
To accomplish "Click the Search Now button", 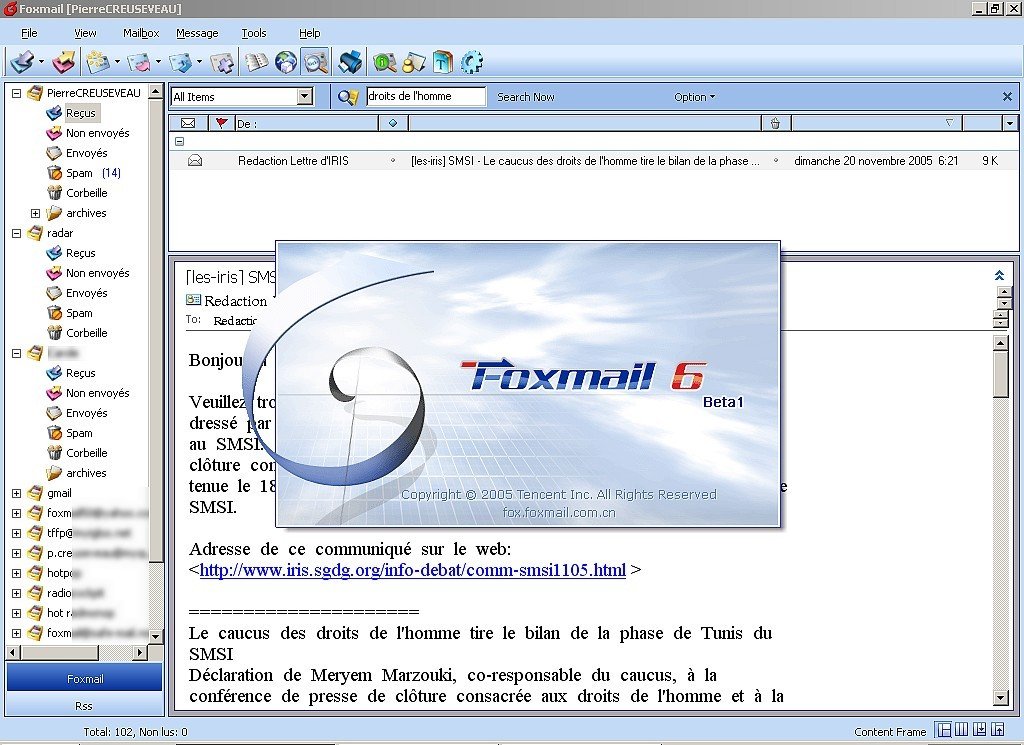I will coord(525,97).
